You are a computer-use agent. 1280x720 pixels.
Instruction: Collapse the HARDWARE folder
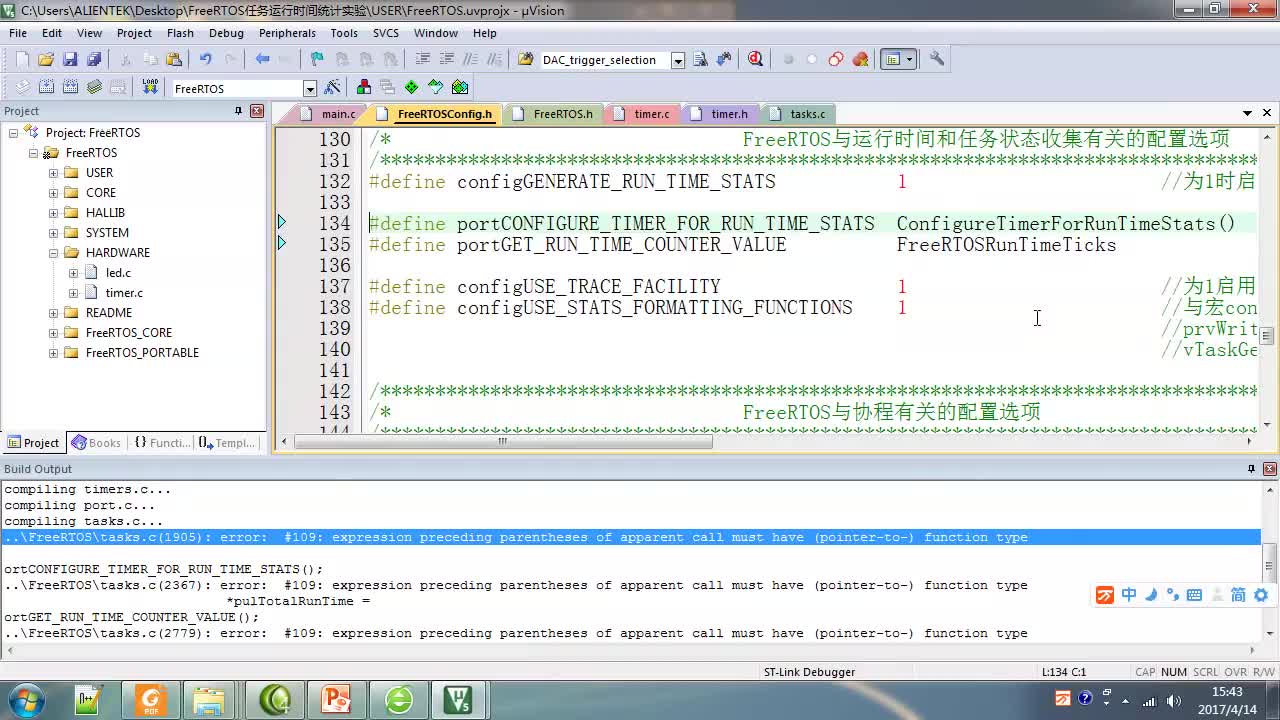coord(53,252)
